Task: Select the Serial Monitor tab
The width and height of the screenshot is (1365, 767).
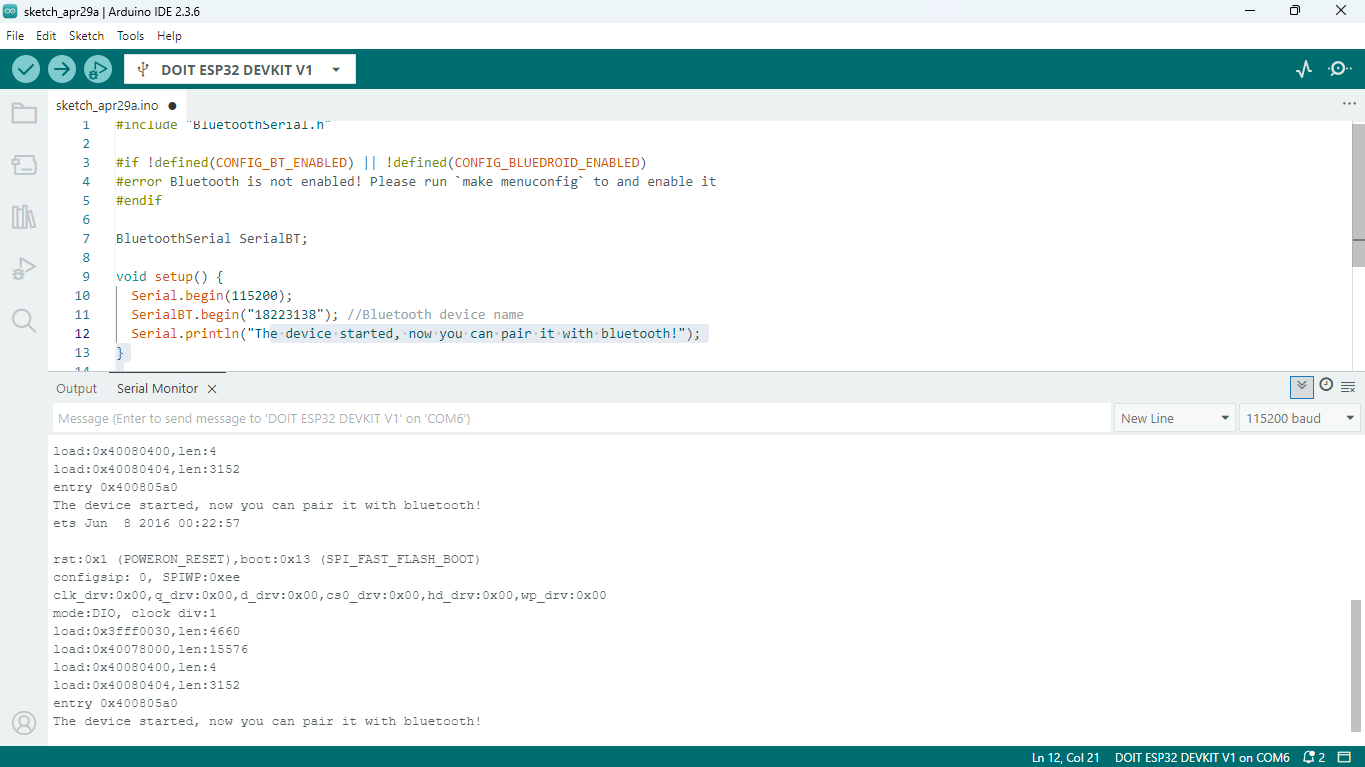Action: click(157, 389)
